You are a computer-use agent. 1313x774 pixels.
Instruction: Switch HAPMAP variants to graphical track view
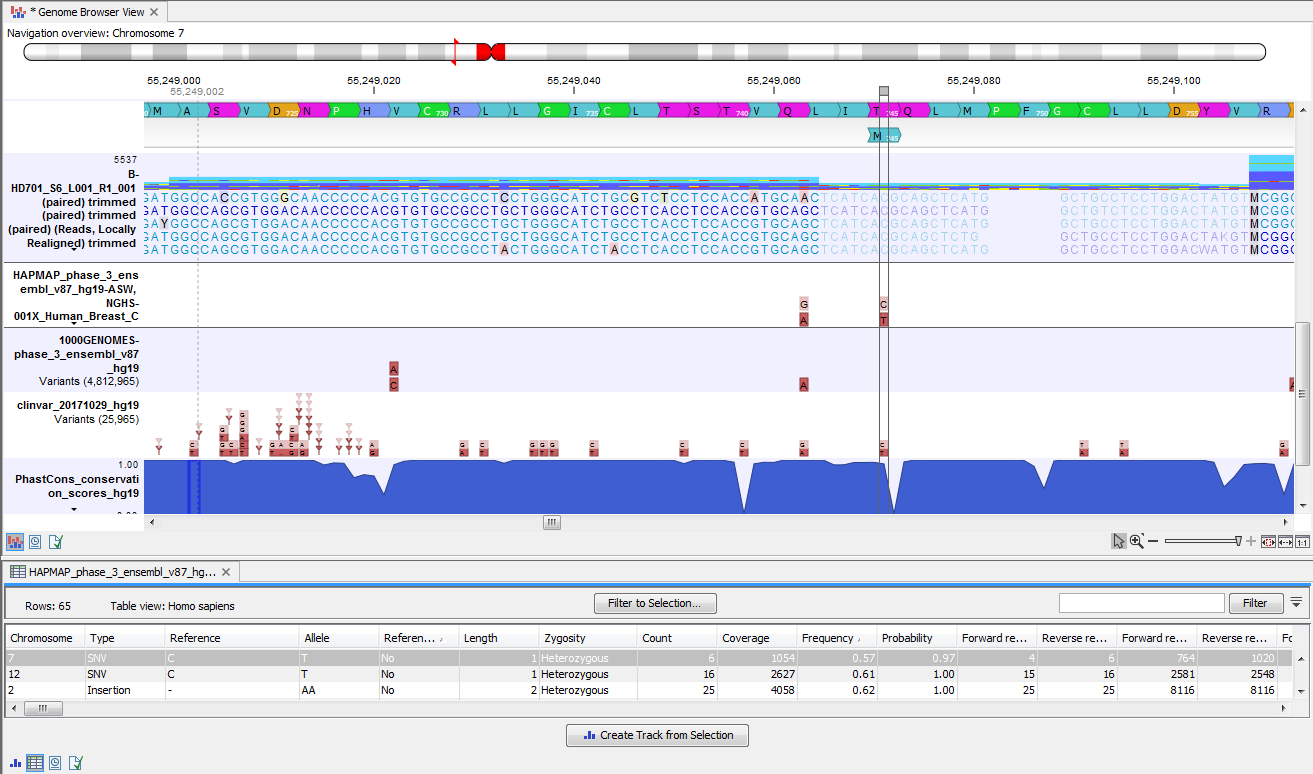pyautogui.click(x=14, y=762)
